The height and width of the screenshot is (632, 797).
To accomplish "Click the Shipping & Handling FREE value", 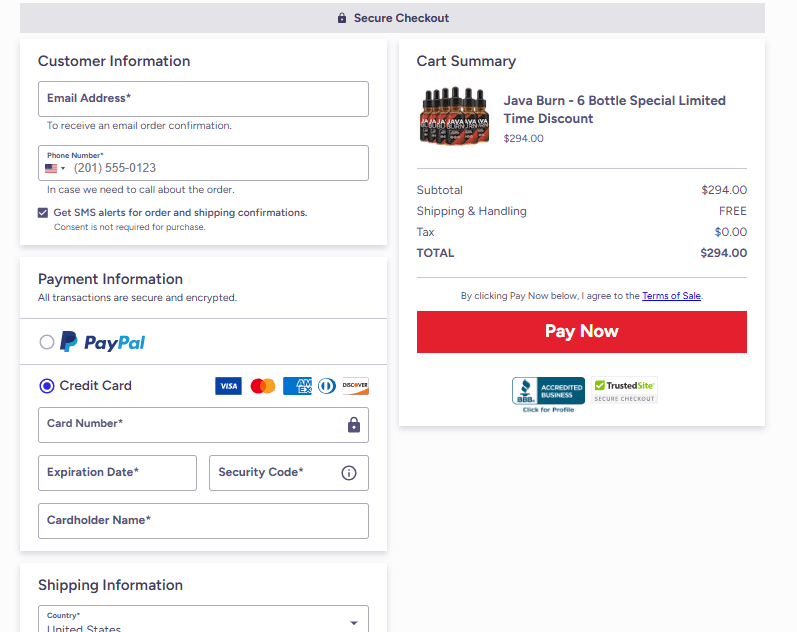I will [732, 211].
